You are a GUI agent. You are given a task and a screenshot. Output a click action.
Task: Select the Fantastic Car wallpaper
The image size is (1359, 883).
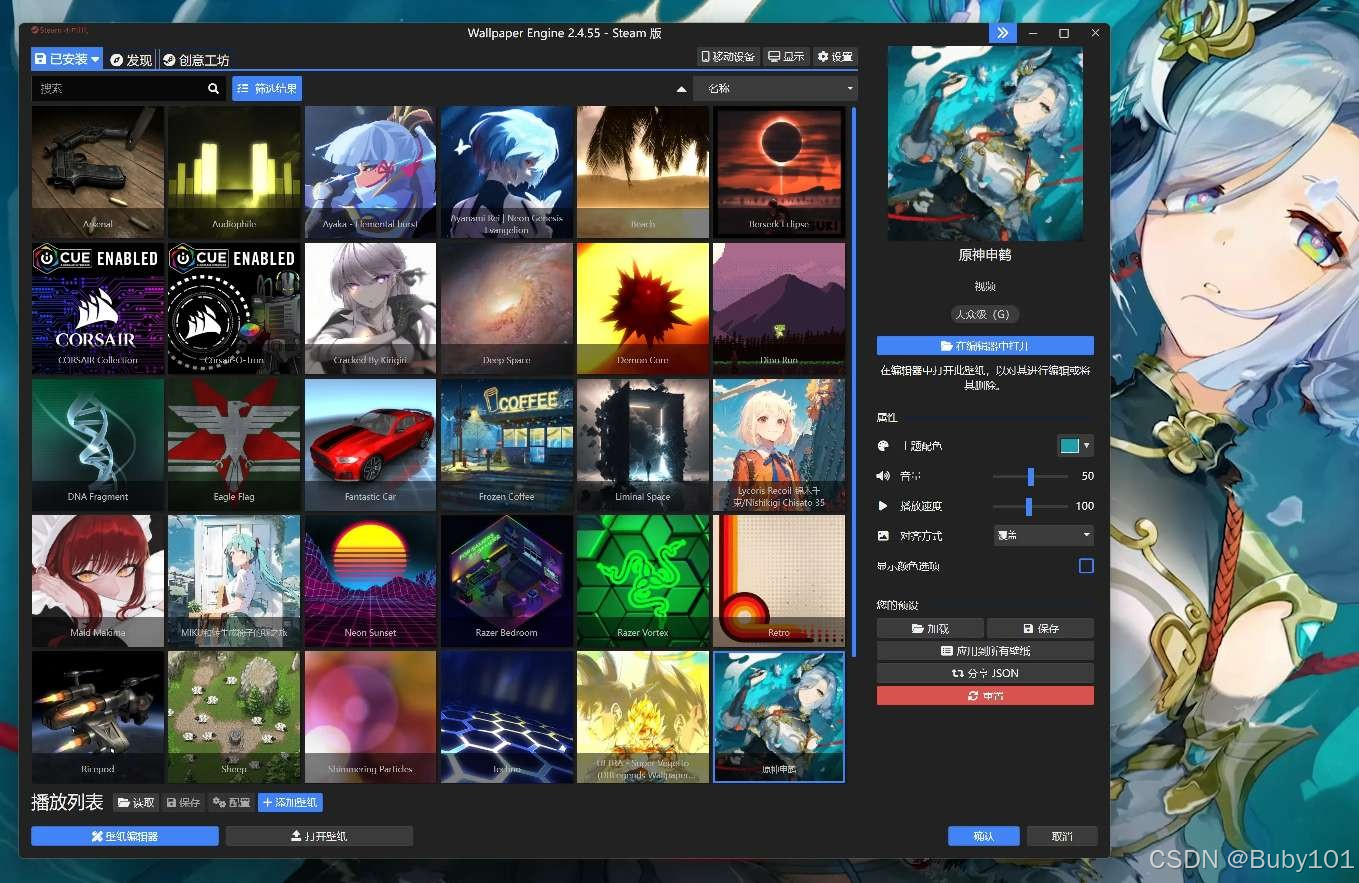click(370, 444)
